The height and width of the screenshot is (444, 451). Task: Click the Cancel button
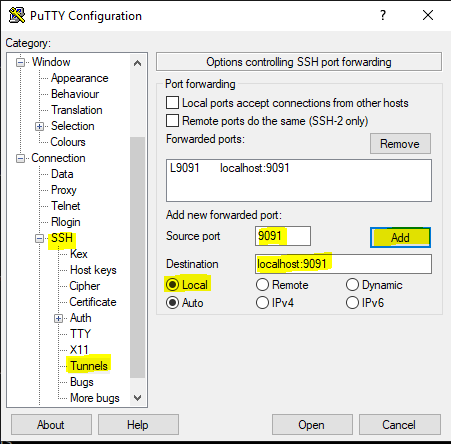399,425
